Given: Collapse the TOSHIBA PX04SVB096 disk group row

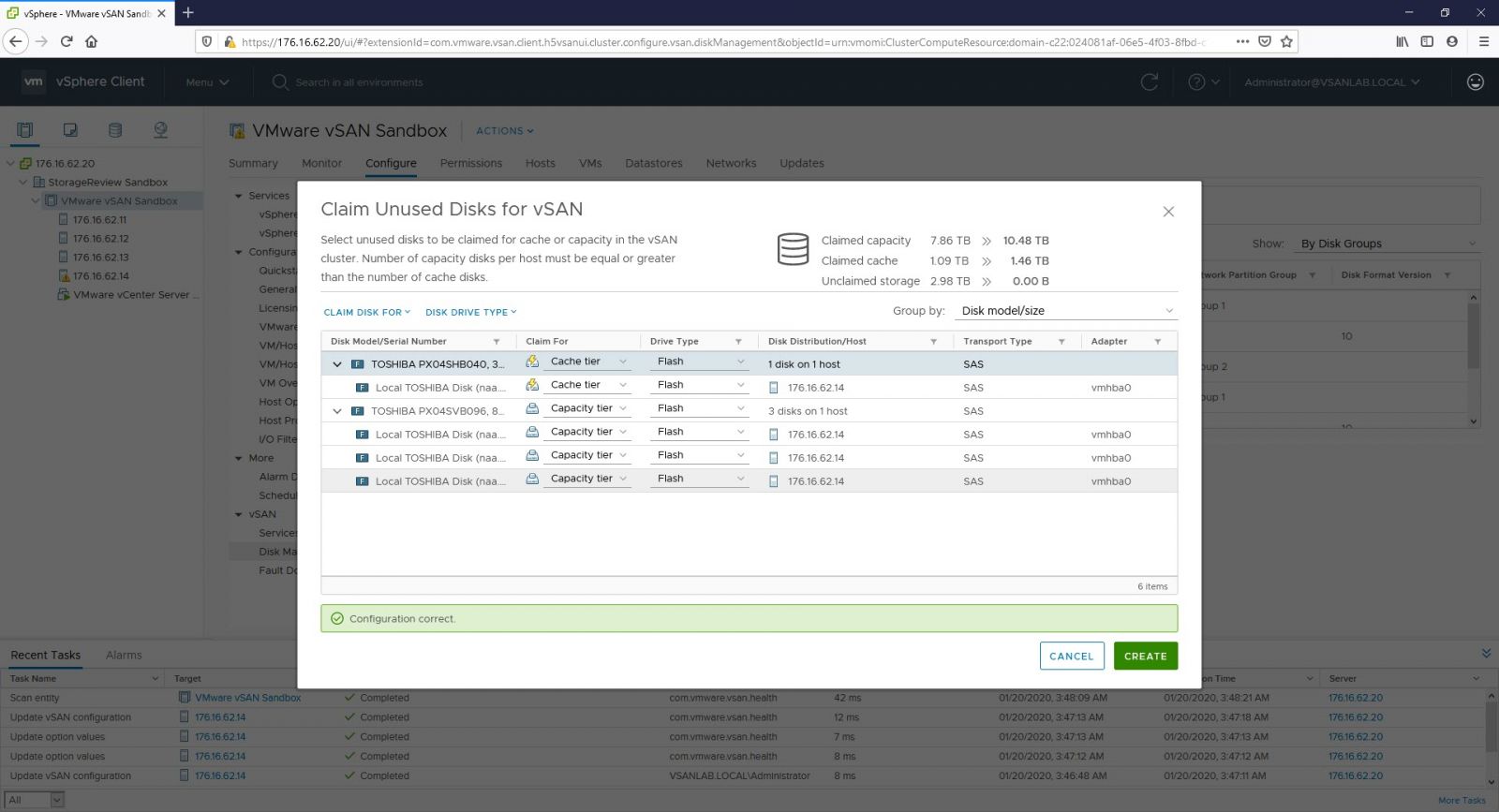Looking at the screenshot, I should coord(337,411).
